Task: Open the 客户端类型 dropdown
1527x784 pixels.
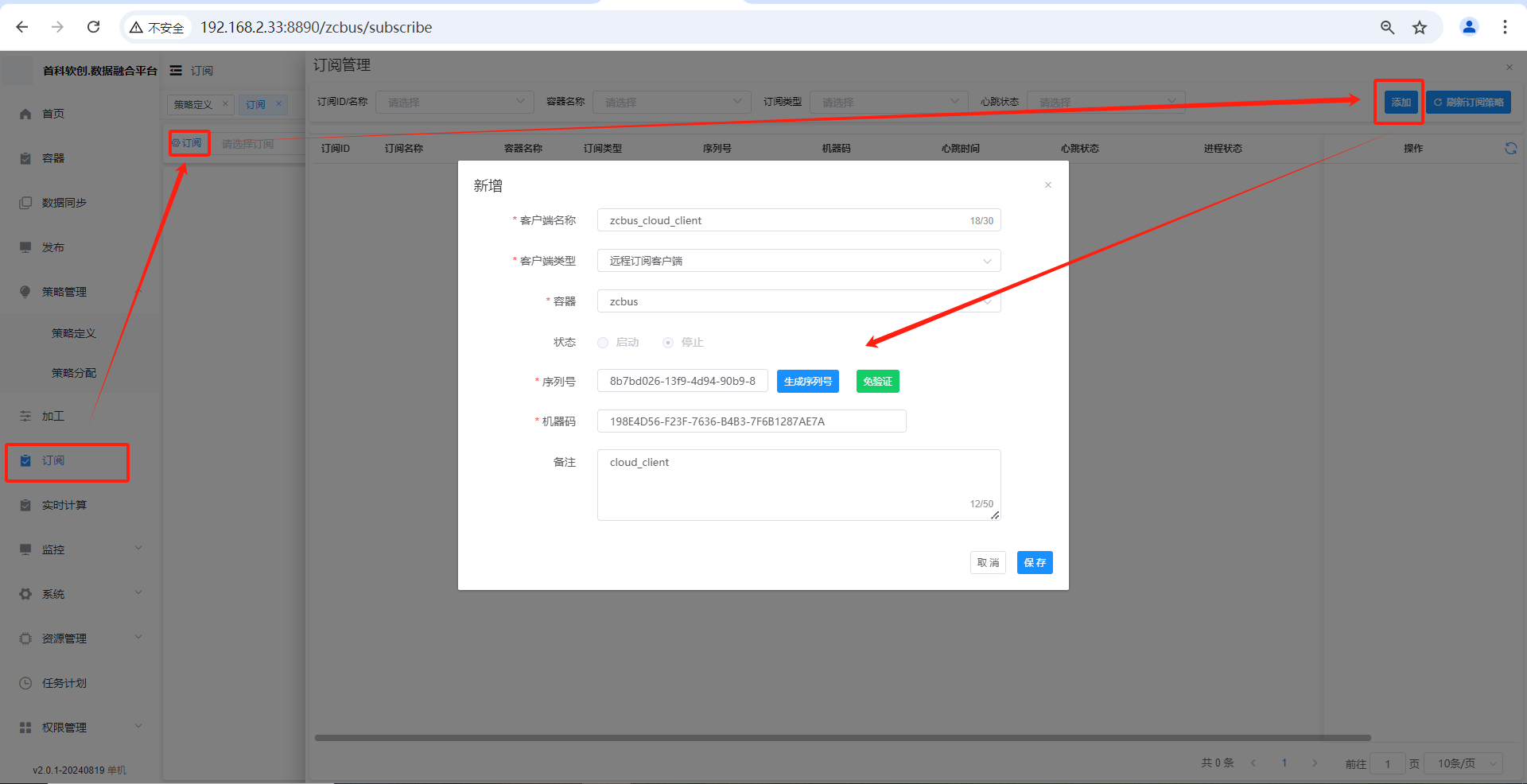Action: coord(798,261)
